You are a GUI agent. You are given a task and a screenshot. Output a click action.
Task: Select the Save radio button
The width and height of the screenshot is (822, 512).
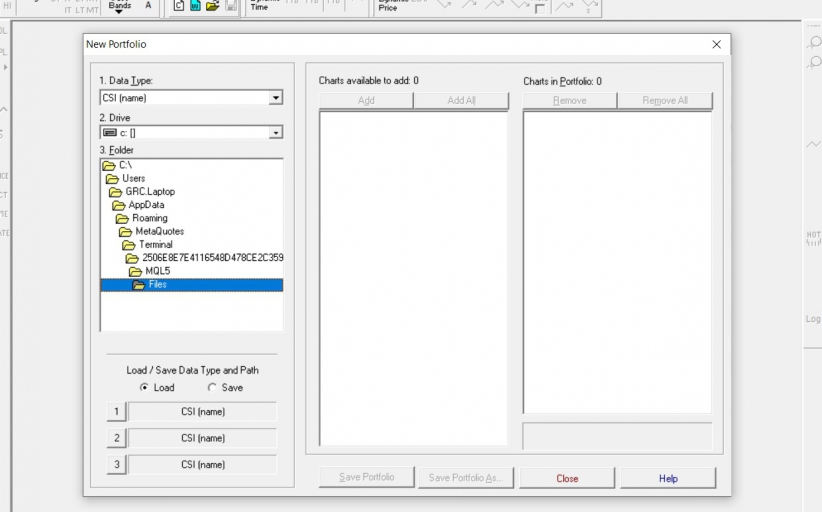211,388
